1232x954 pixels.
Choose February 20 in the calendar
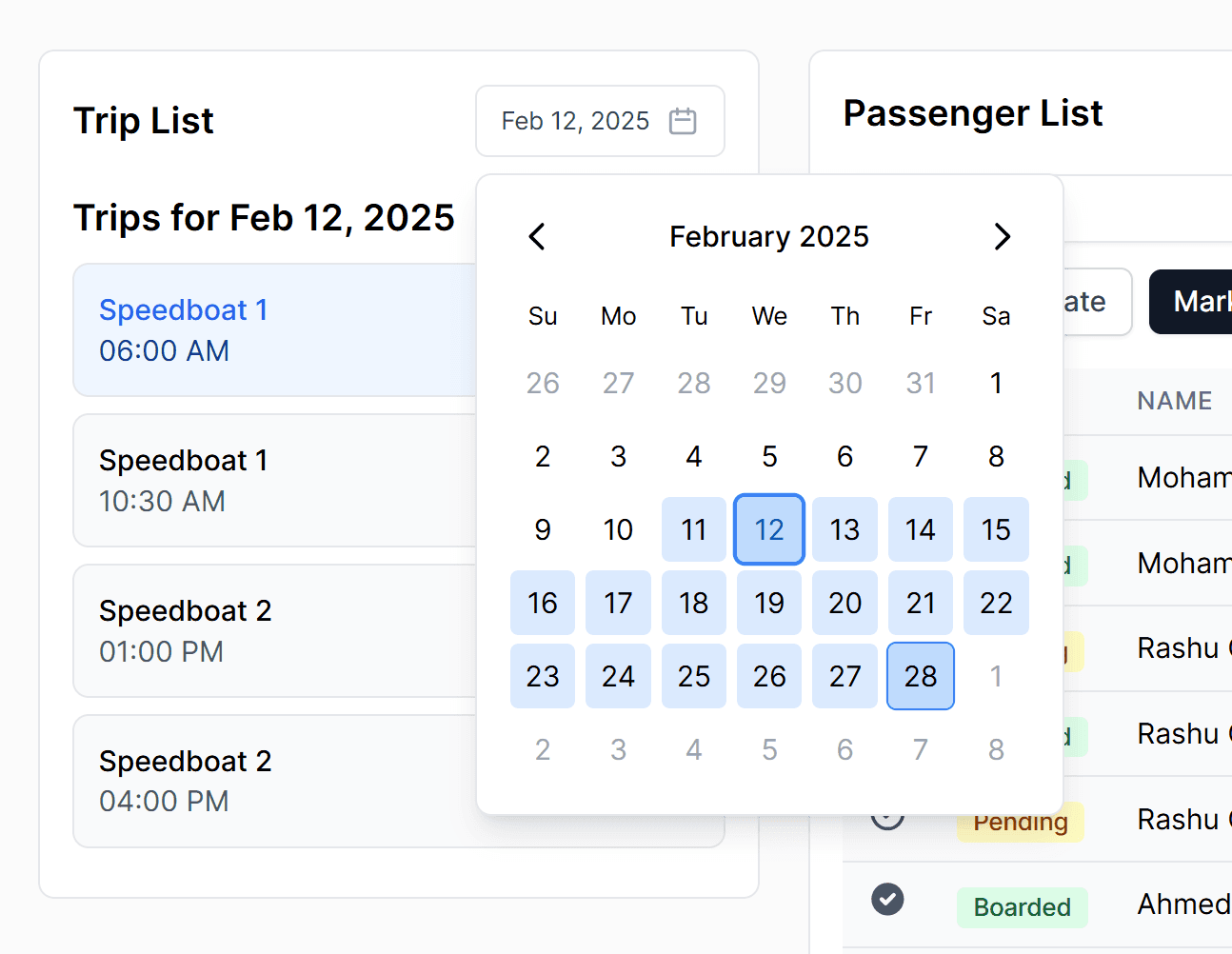click(845, 603)
